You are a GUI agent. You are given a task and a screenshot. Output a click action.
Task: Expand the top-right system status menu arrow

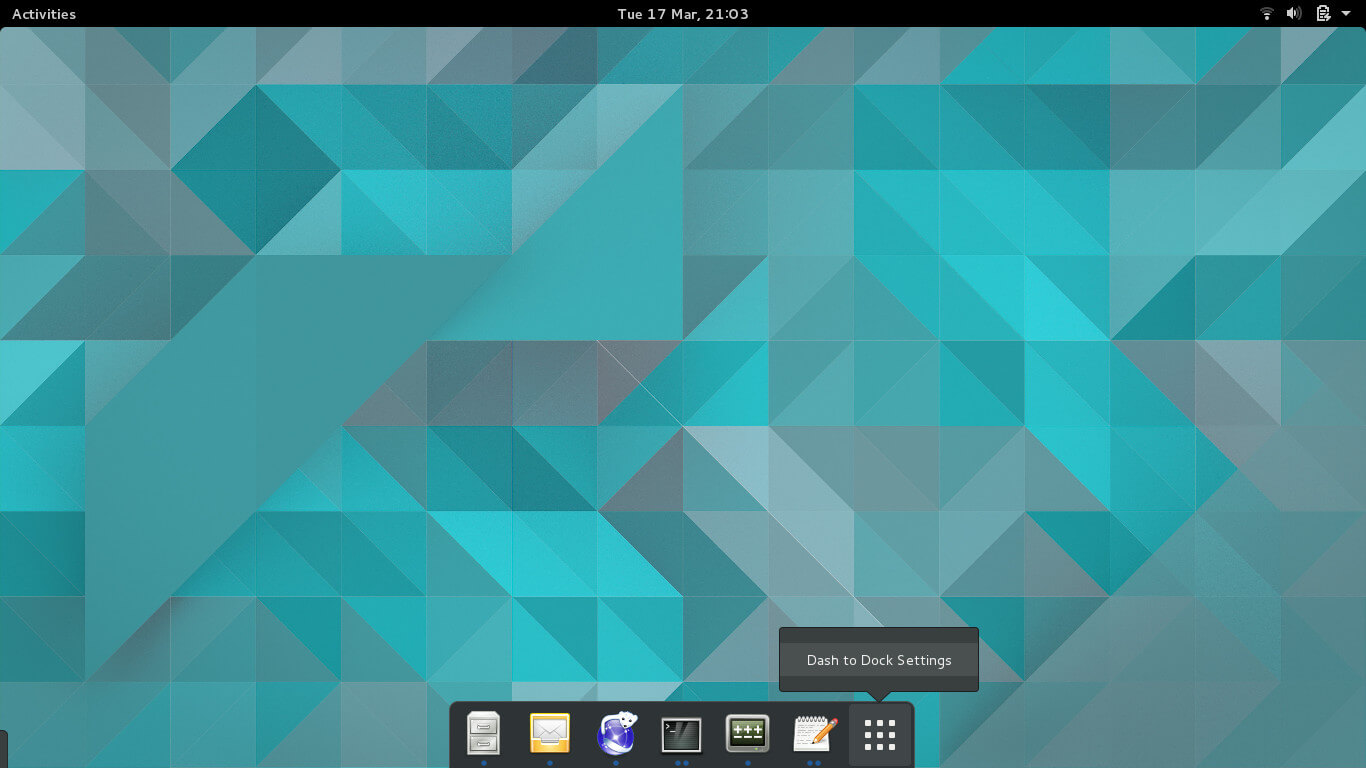1345,14
